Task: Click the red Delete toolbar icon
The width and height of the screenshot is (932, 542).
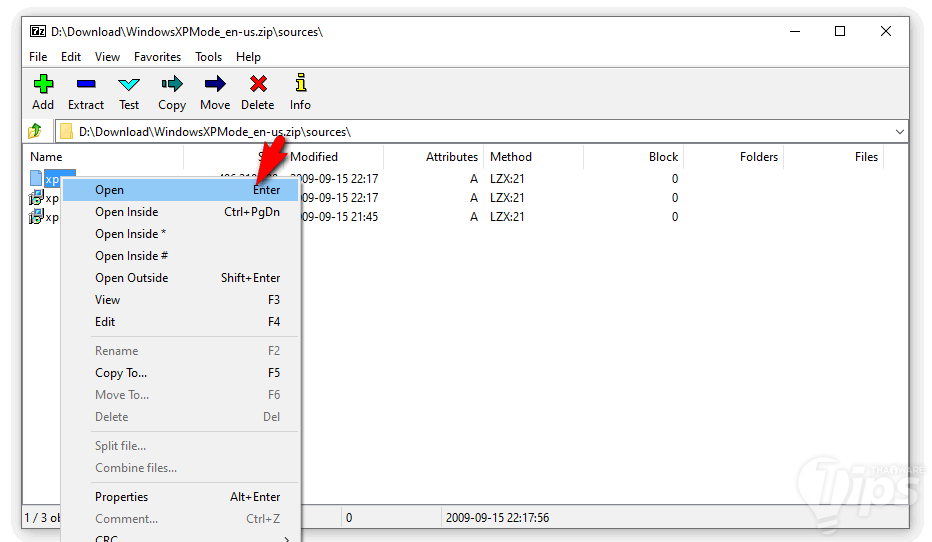Action: tap(258, 84)
